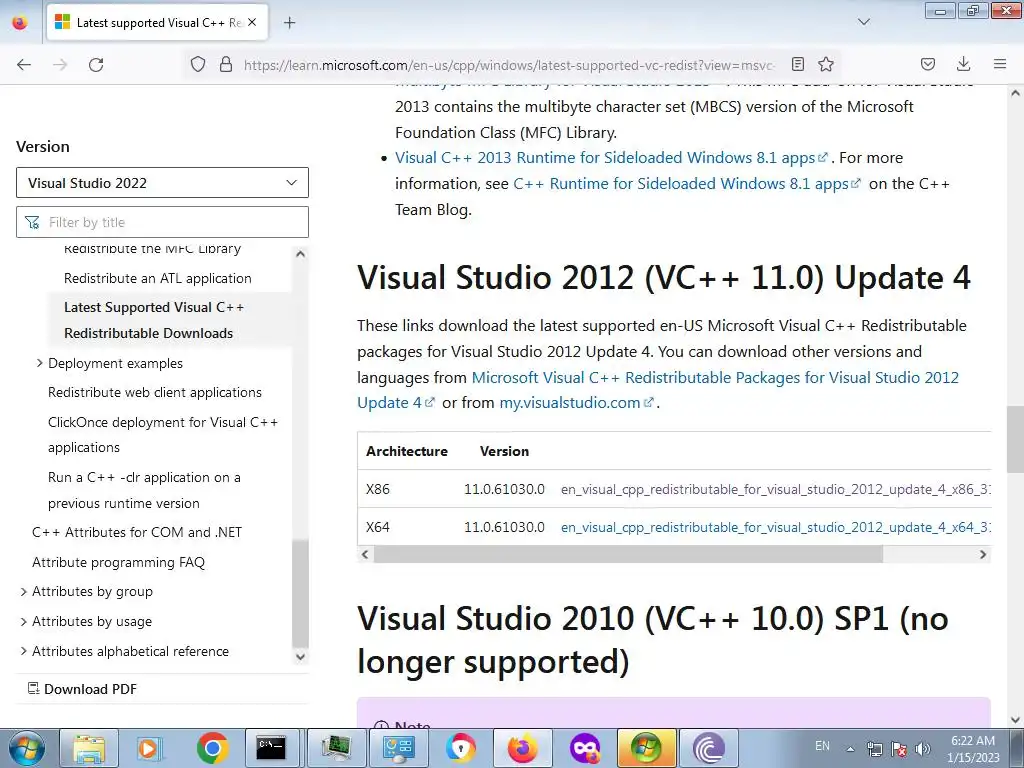Open Visual C++ 2013 Runtime for Sideloaded apps link
The image size is (1024, 768).
tap(611, 158)
